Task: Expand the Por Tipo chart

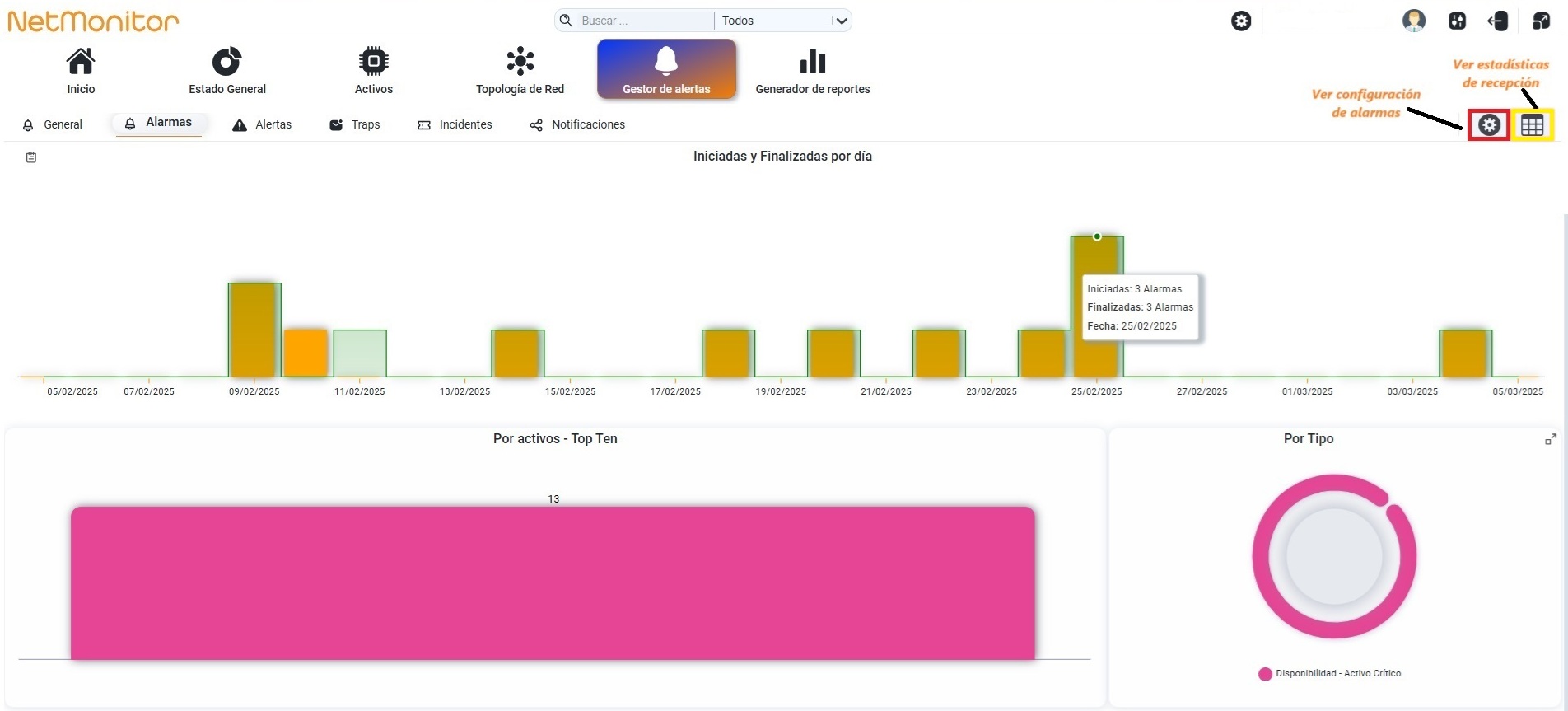Action: 1551,440
